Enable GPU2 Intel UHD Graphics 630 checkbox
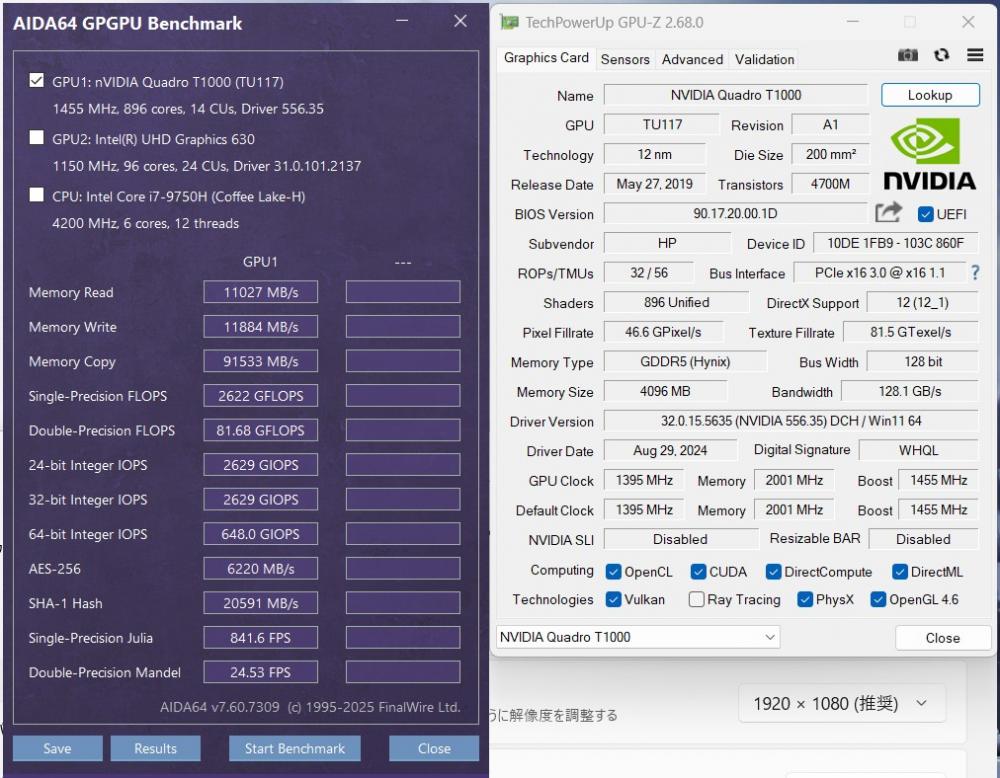Viewport: 1000px width, 778px height. (x=37, y=138)
